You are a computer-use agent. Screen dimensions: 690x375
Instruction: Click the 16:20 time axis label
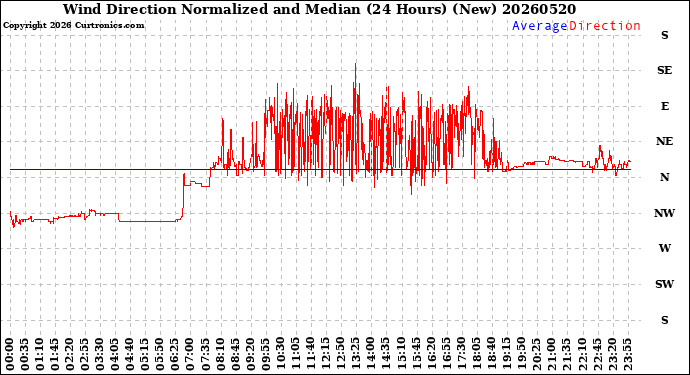(432, 354)
